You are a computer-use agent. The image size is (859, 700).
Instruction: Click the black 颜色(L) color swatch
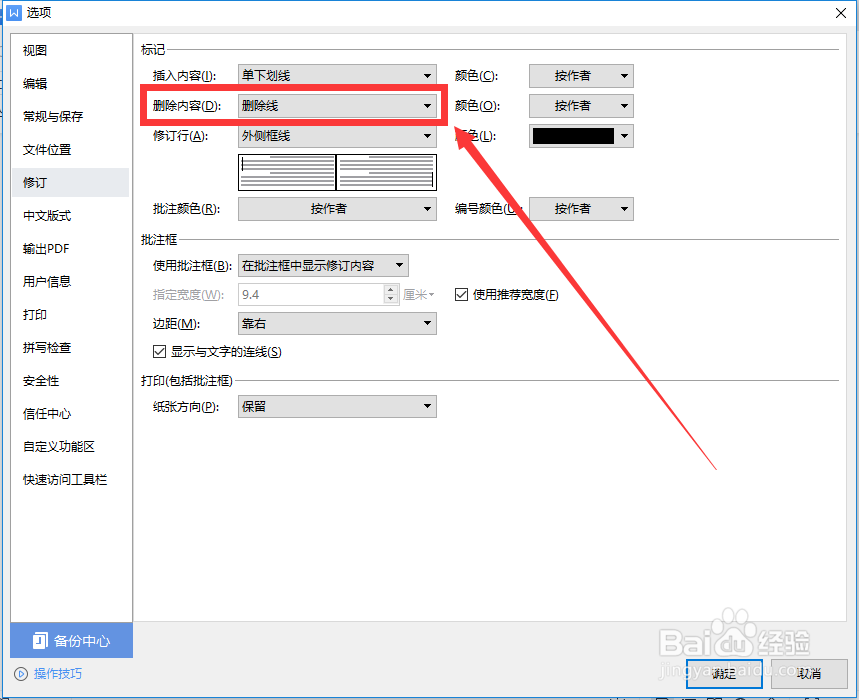[575, 135]
